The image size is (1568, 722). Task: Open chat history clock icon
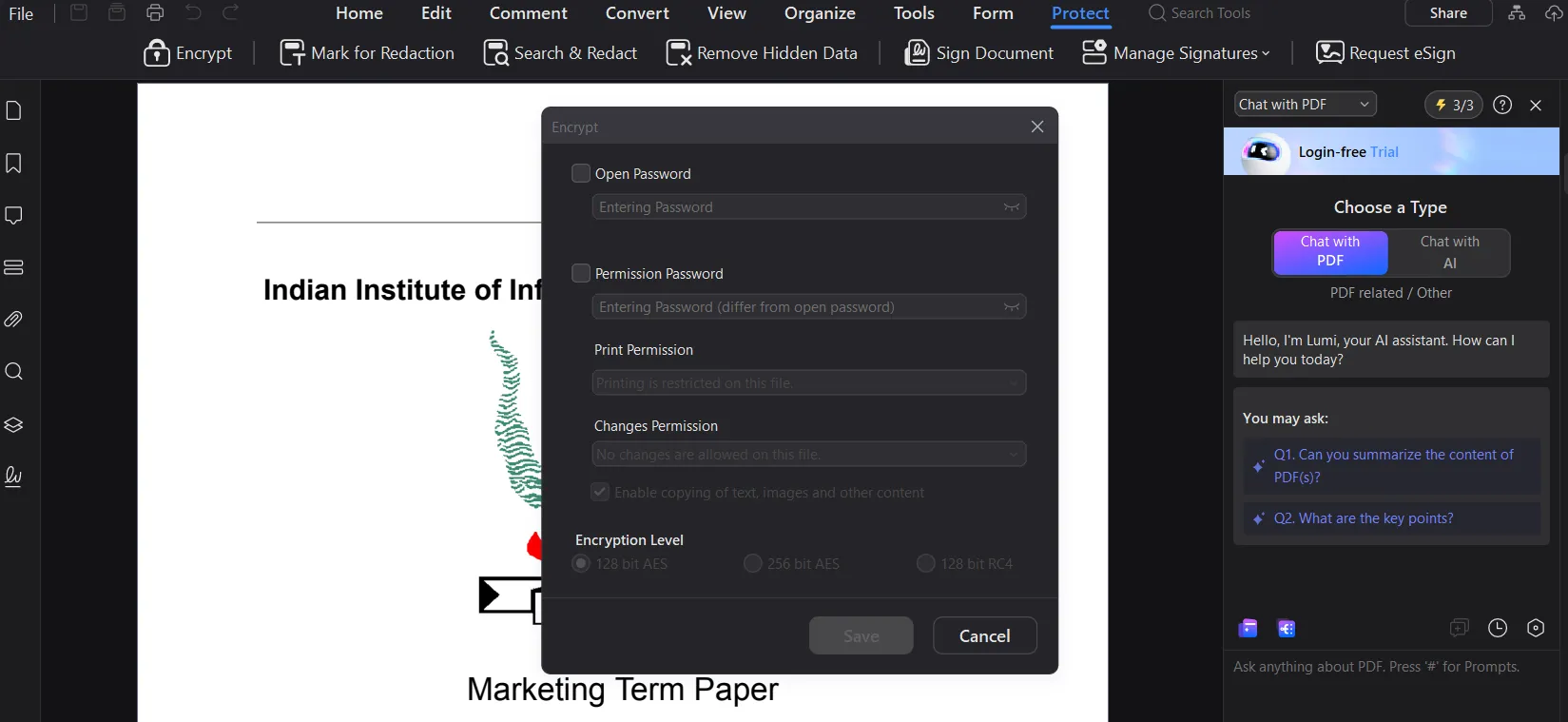pyautogui.click(x=1498, y=628)
